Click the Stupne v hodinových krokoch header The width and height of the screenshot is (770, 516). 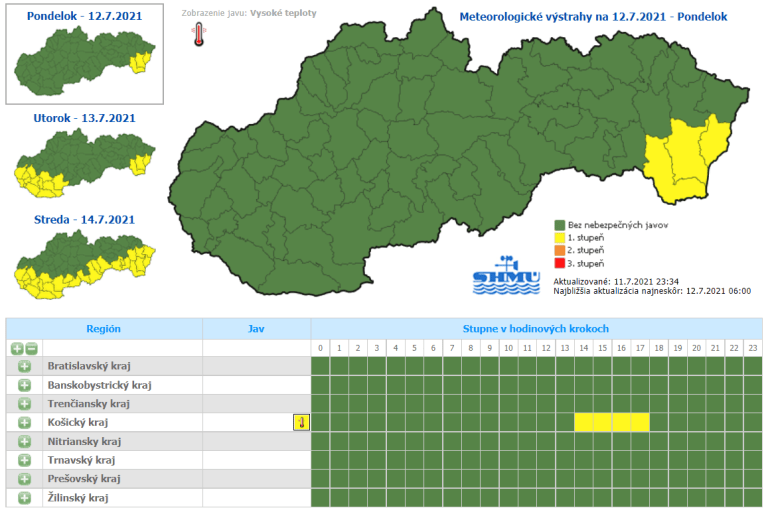coord(536,328)
